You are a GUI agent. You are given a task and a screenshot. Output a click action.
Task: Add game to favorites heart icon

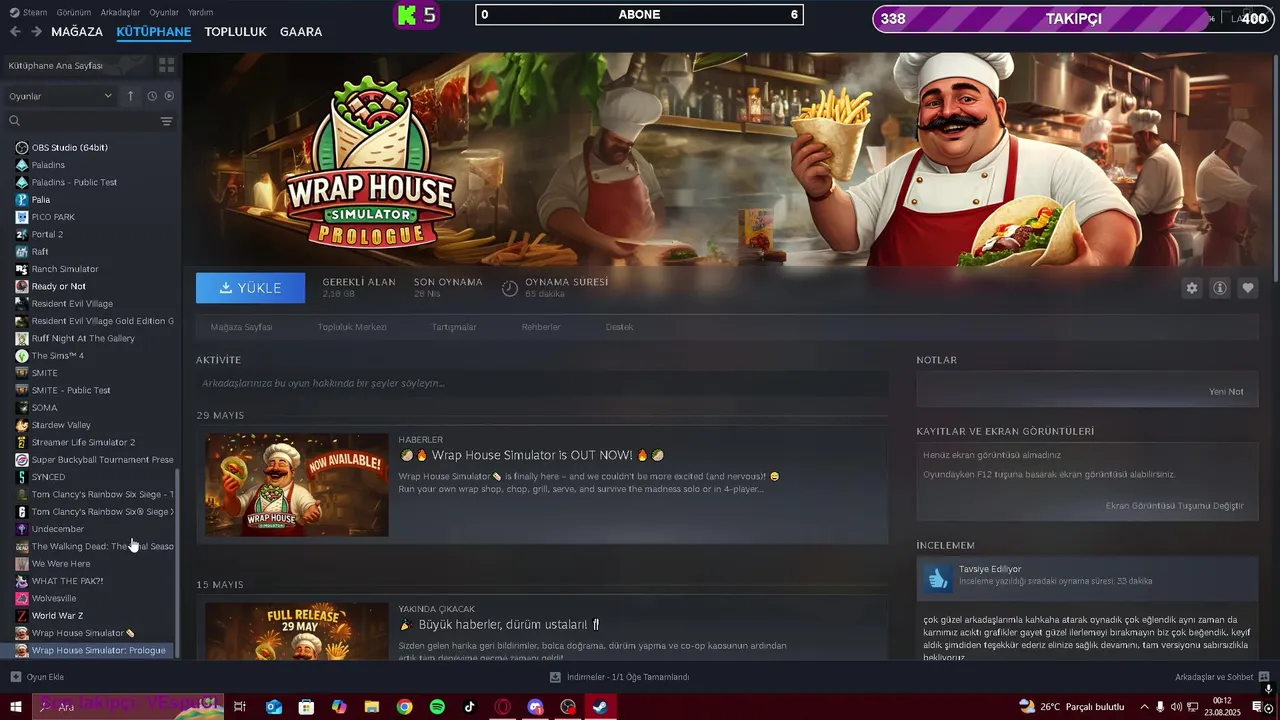pyautogui.click(x=1248, y=288)
